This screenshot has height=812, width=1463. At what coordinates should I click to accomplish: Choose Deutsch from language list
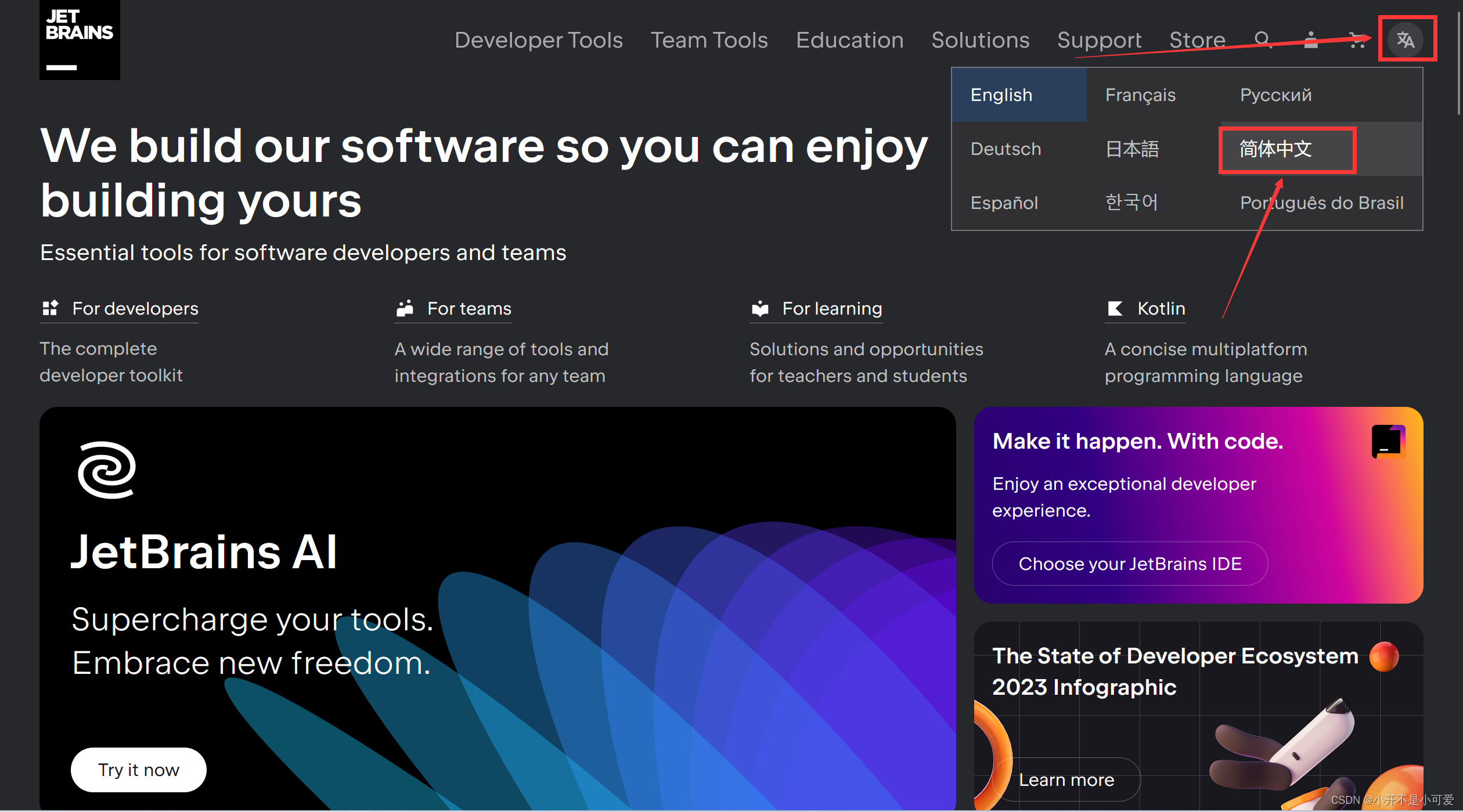coord(1006,149)
